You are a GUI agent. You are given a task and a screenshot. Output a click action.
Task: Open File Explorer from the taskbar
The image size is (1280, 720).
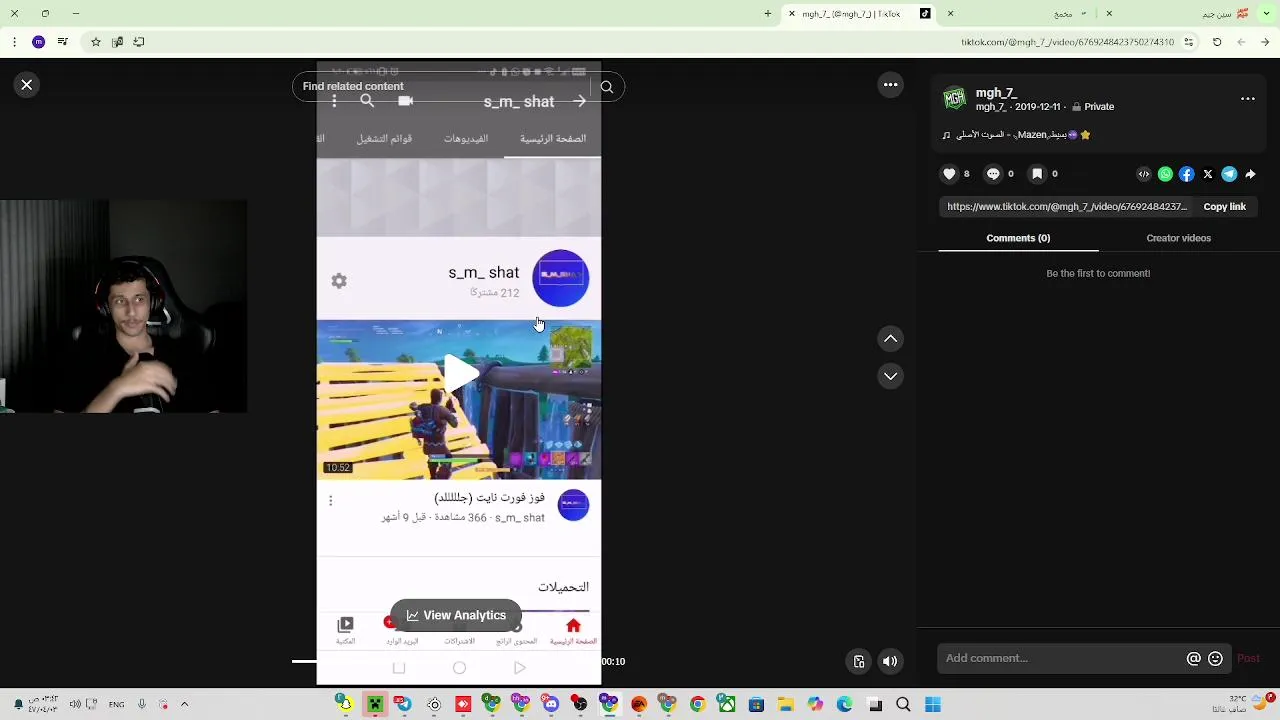(786, 705)
